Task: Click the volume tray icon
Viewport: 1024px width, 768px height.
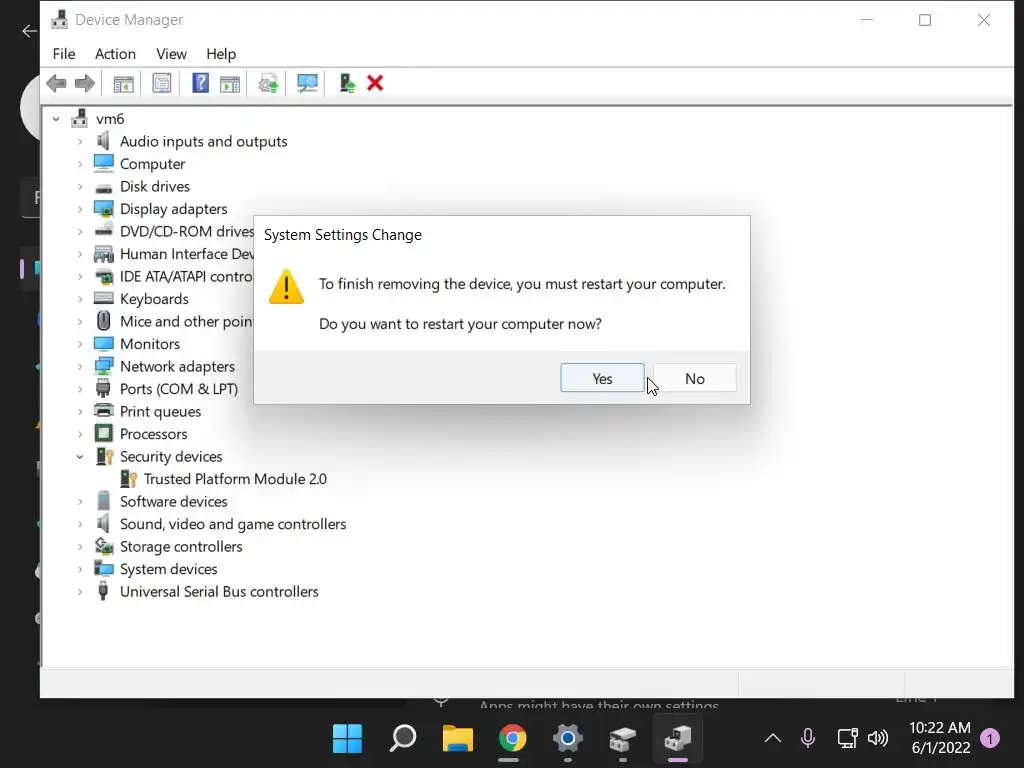Action: pyautogui.click(x=878, y=739)
